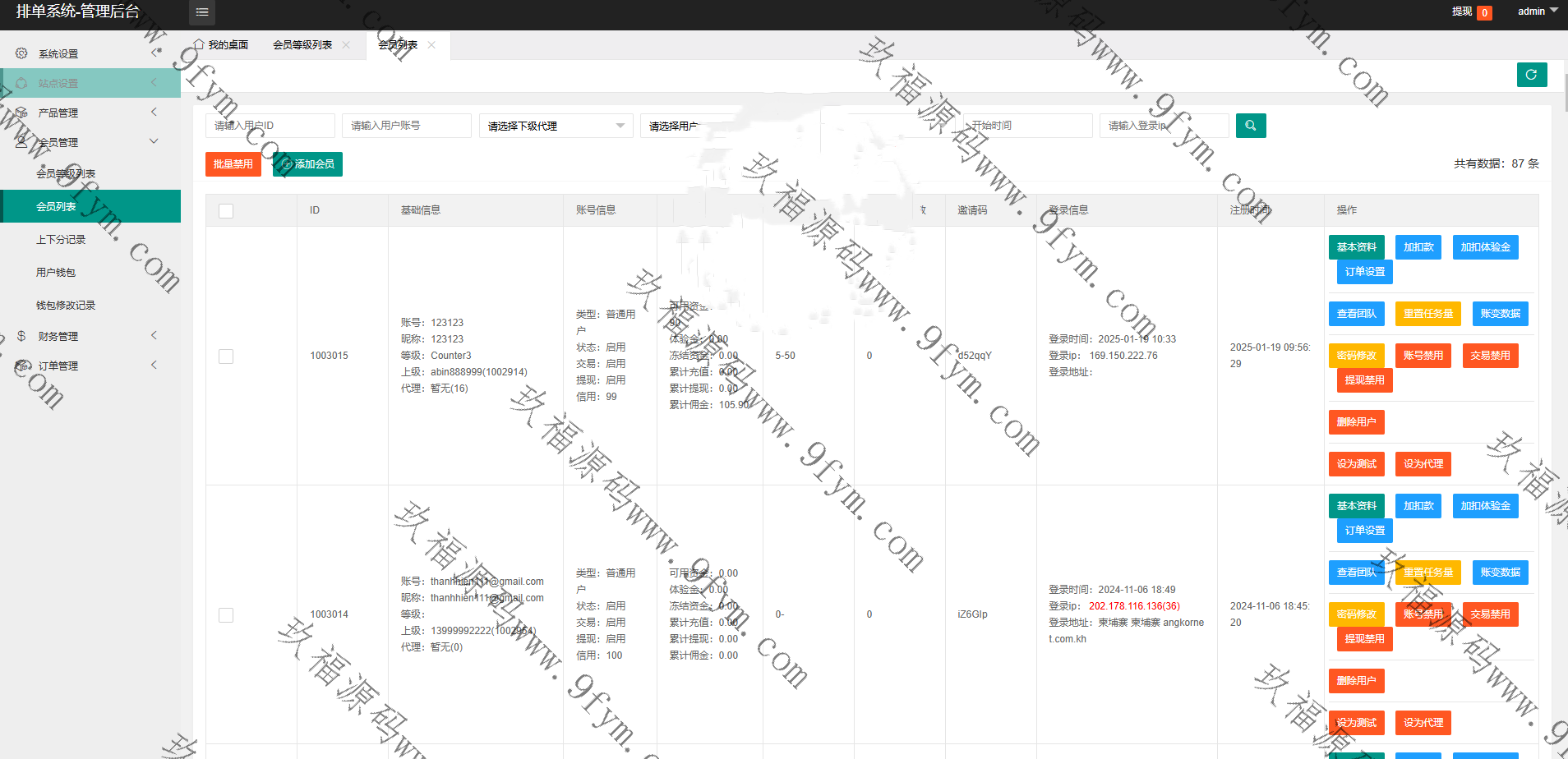Close the 会员列表 tab
Screen dimensions: 1568x759
point(431,45)
